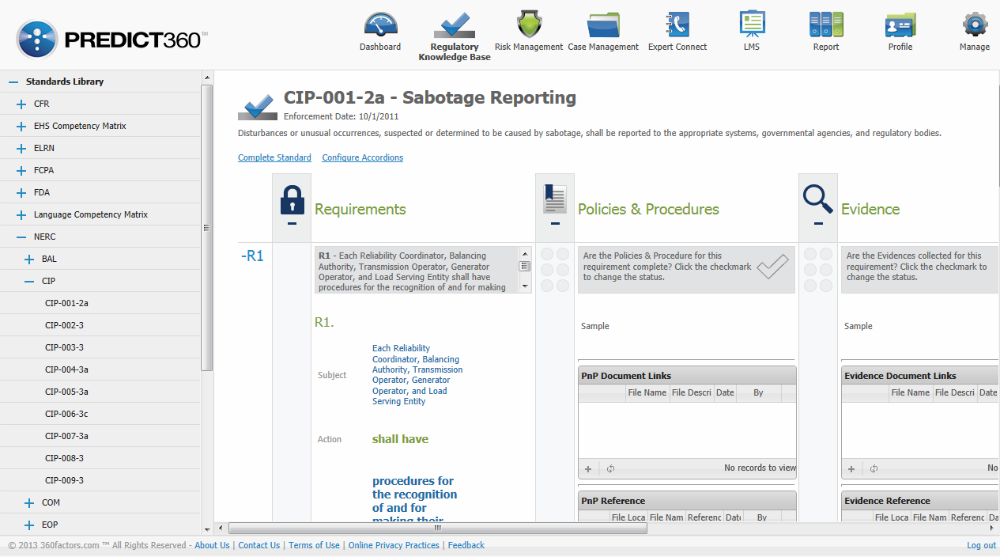Select CIP-003-3 in the tree
This screenshot has height=557, width=1000.
64,348
